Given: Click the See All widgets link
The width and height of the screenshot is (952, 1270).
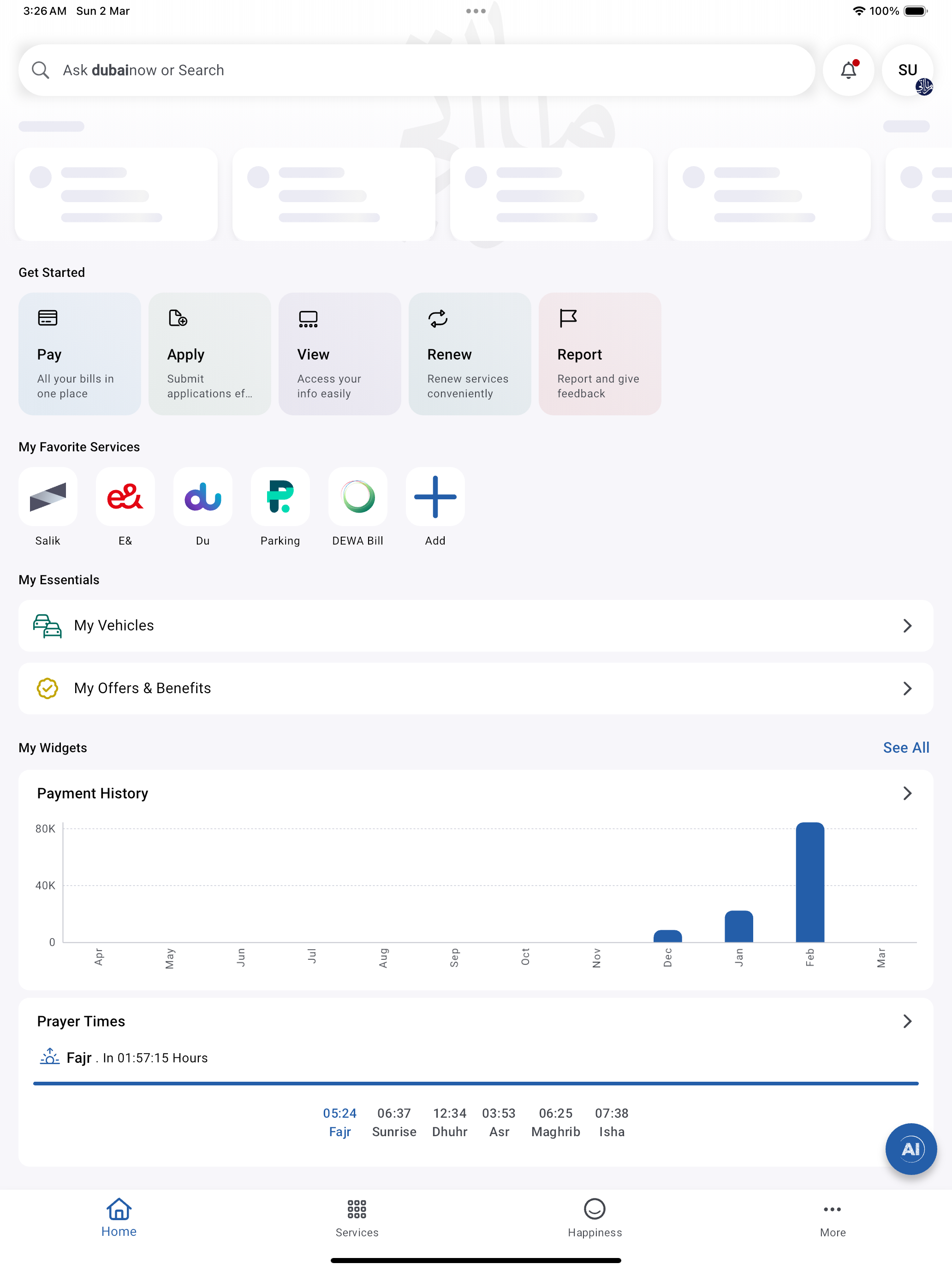Looking at the screenshot, I should (x=906, y=747).
